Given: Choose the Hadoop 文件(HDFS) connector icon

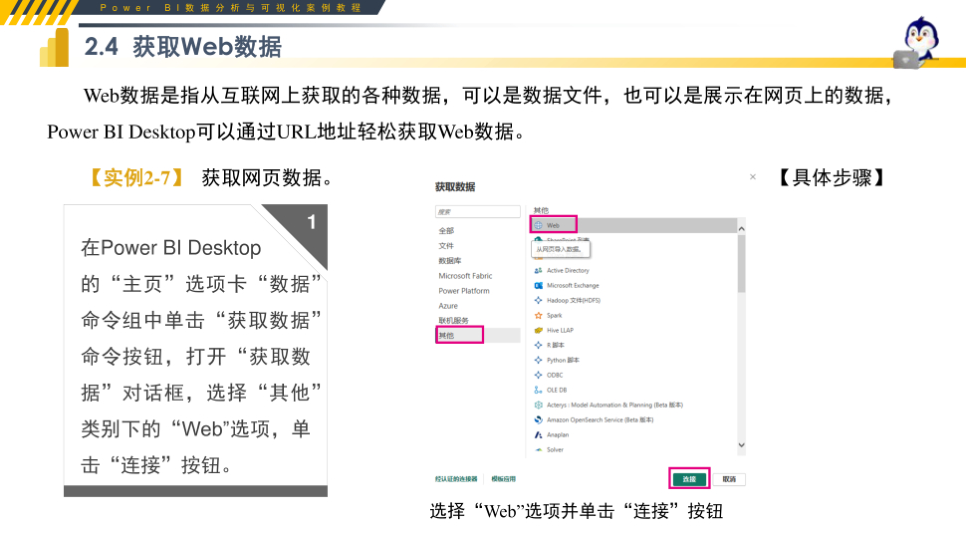Looking at the screenshot, I should pos(538,300).
